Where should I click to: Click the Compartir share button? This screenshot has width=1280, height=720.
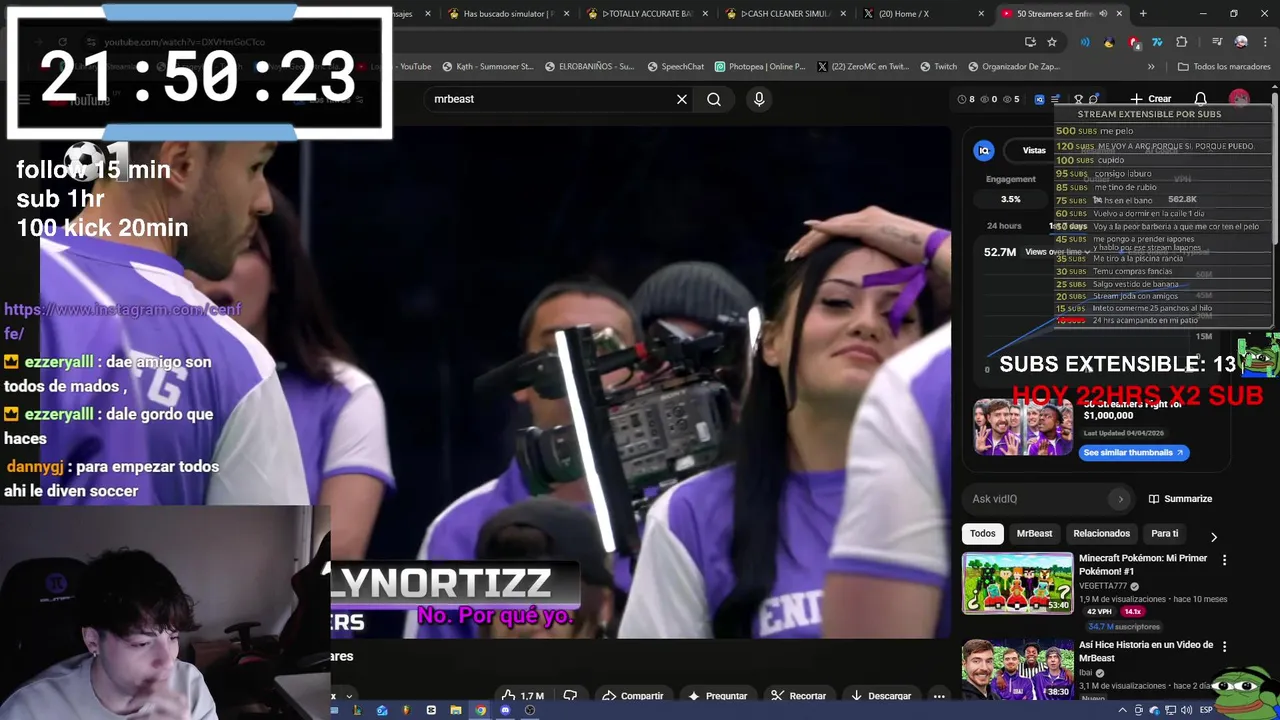(x=632, y=695)
